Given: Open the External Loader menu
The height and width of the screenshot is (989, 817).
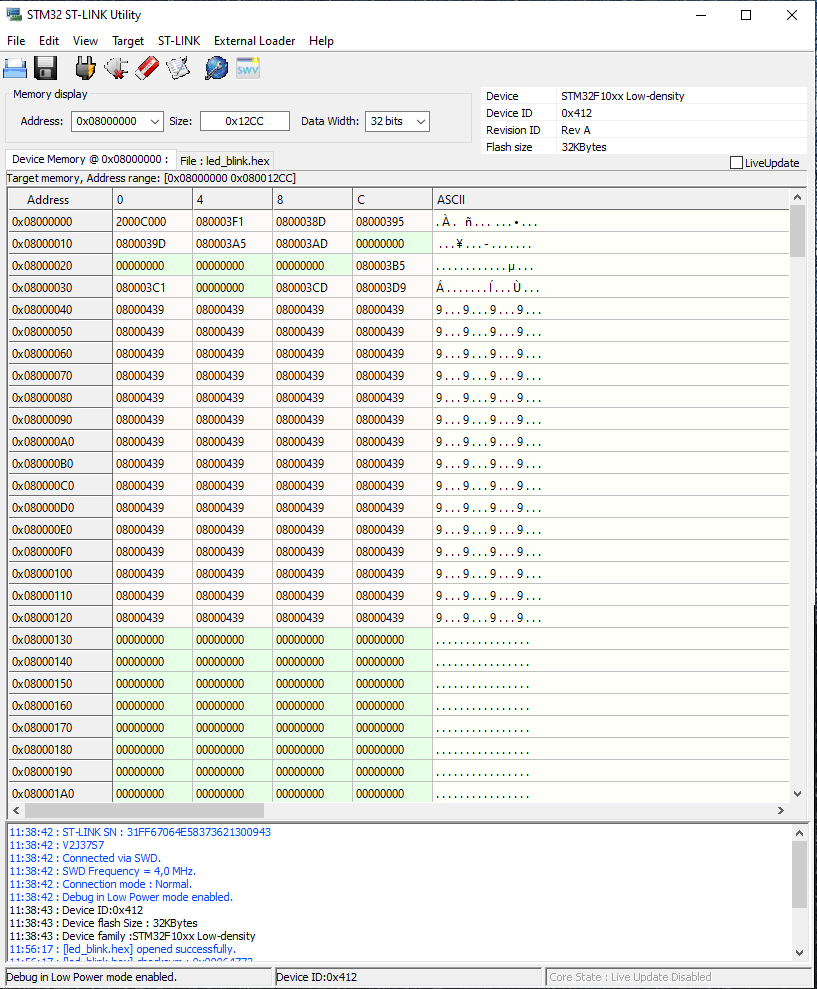Looking at the screenshot, I should 254,41.
